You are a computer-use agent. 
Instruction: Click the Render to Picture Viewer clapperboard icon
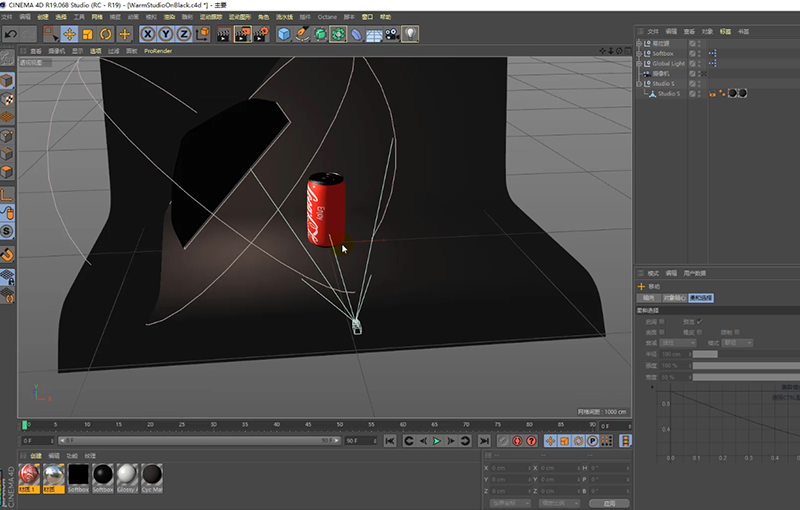[x=242, y=34]
